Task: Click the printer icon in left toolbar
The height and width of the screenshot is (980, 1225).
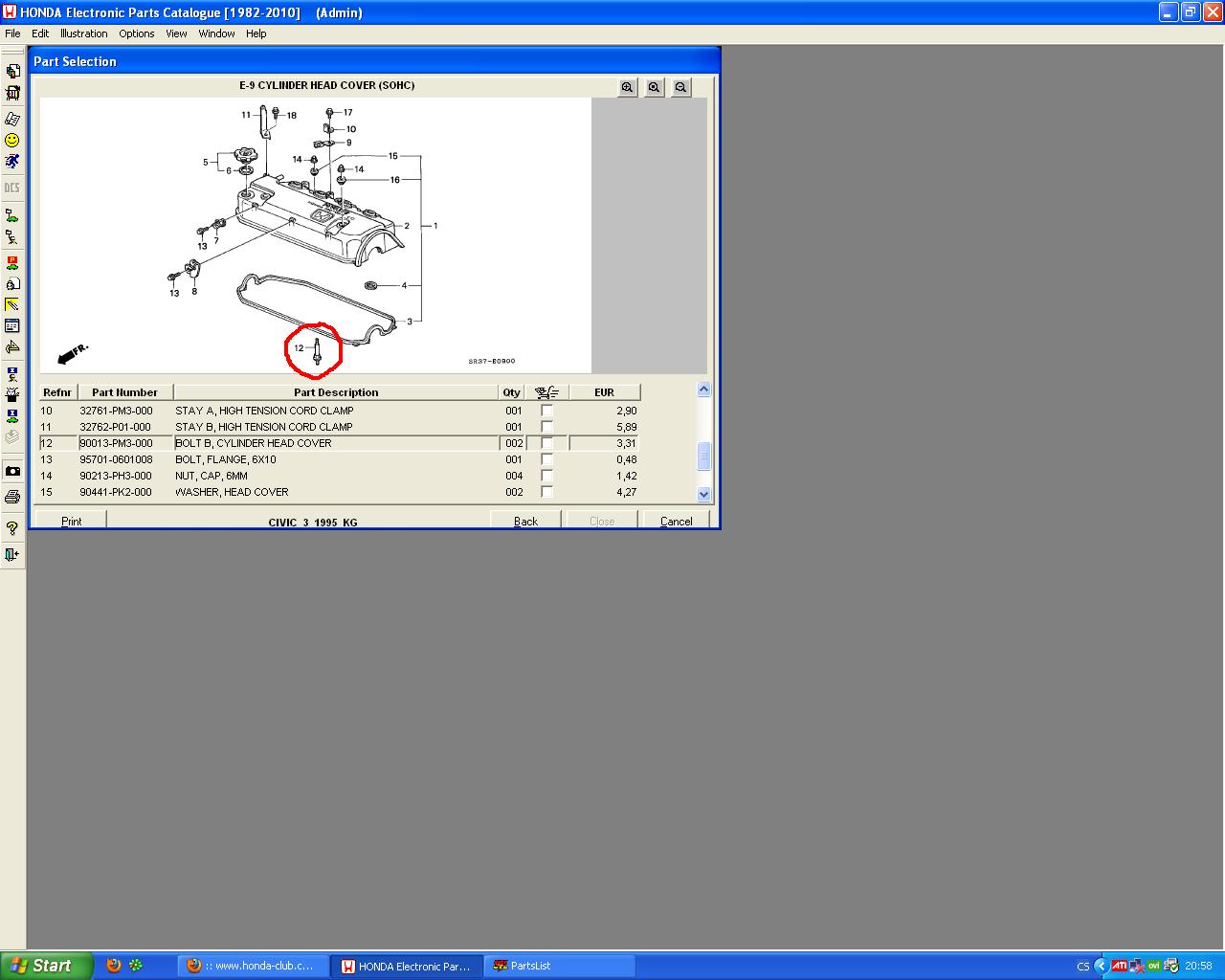Action: tap(12, 497)
